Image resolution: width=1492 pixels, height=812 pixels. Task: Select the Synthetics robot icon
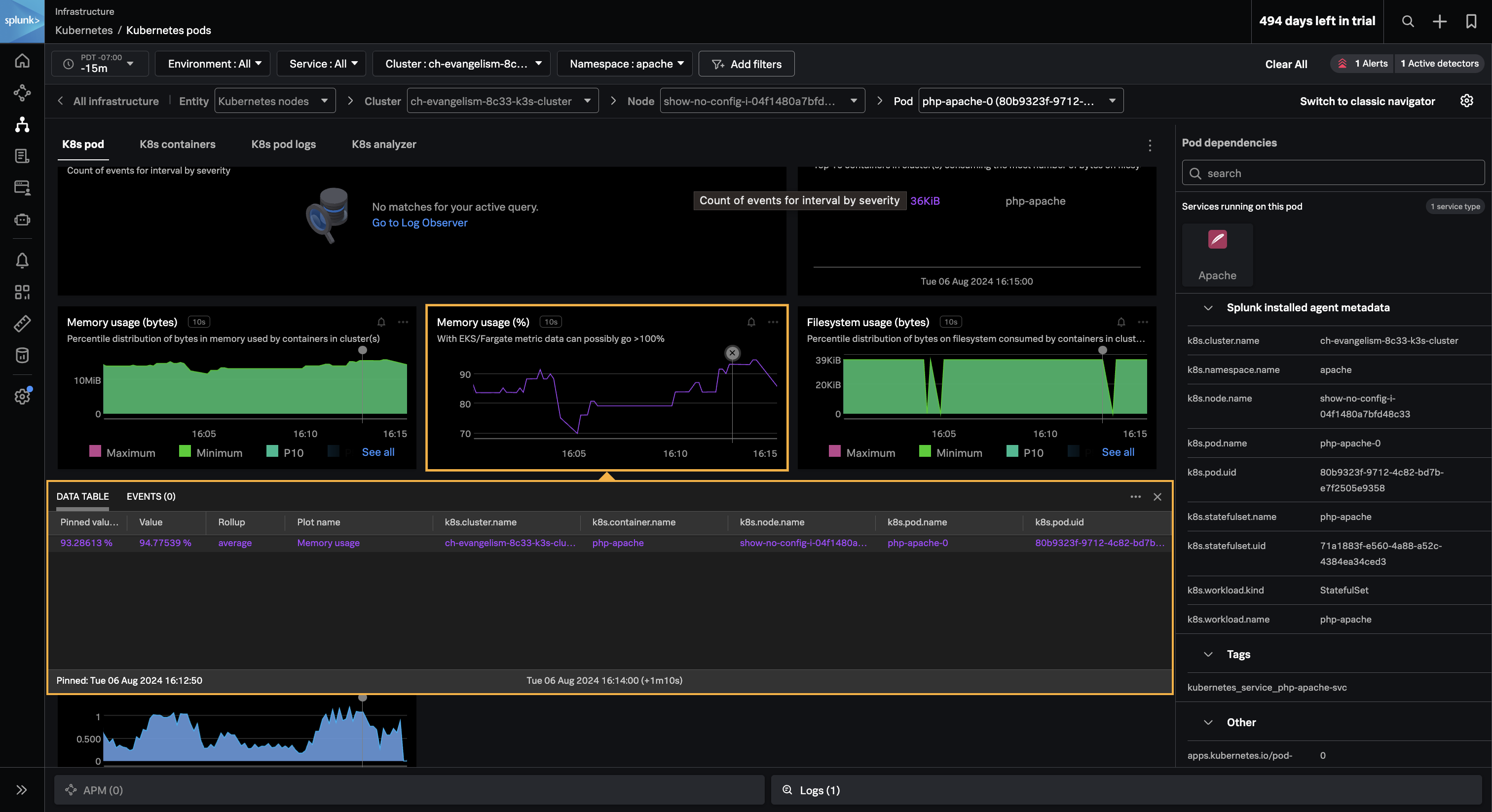coord(22,220)
